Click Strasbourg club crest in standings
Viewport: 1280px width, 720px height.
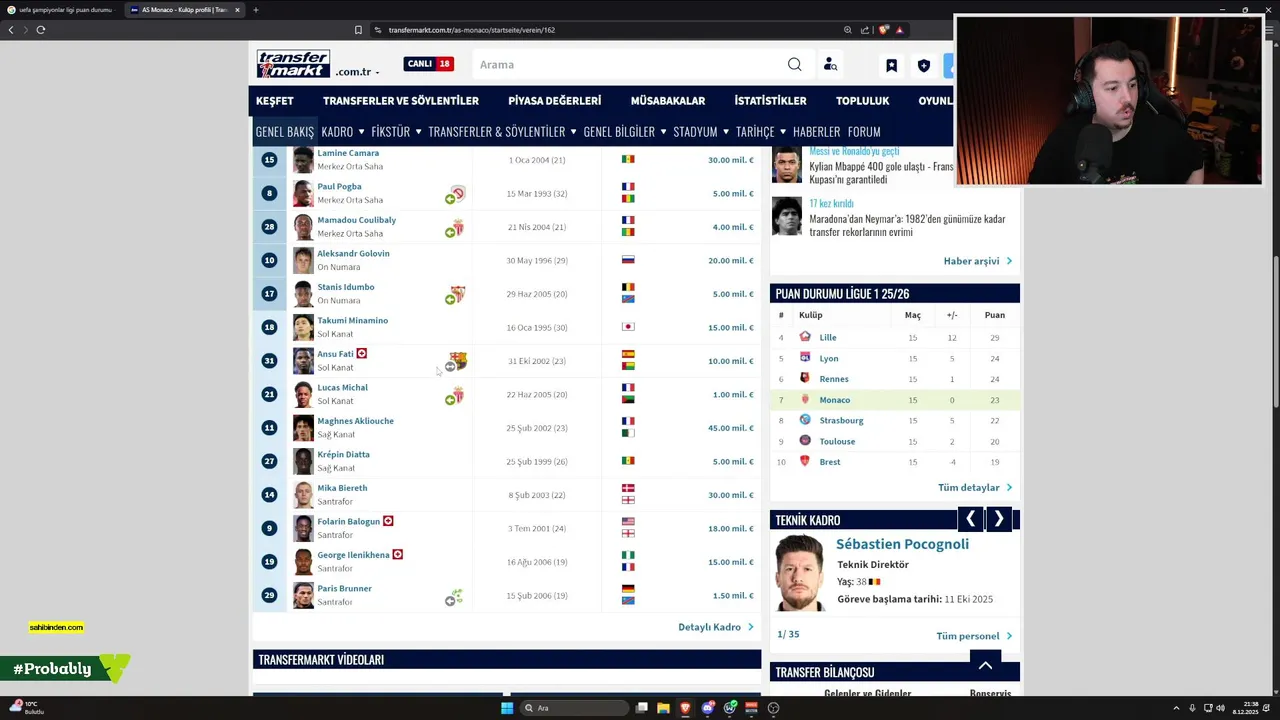pyautogui.click(x=805, y=420)
